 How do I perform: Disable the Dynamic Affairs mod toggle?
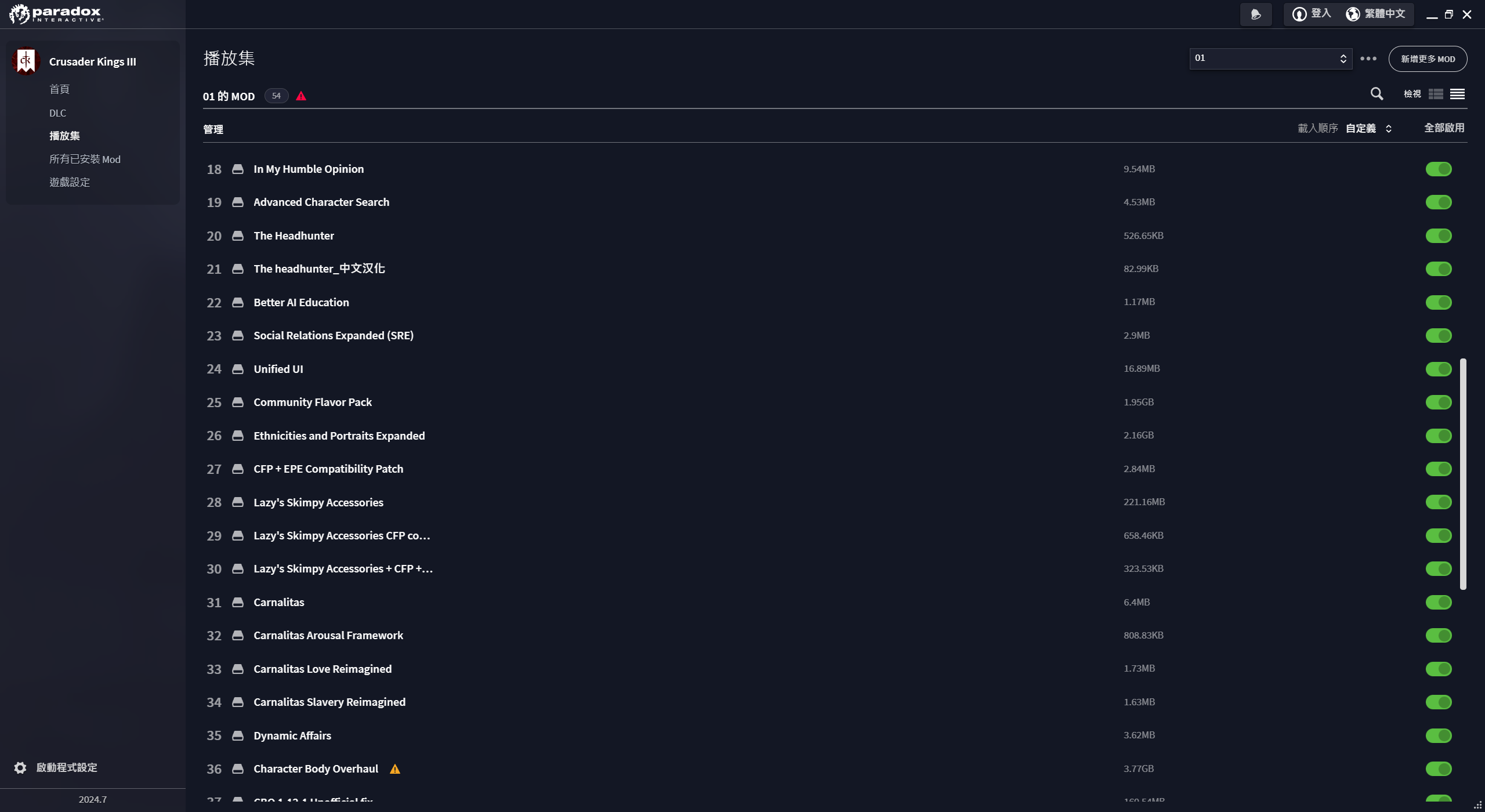tap(1439, 736)
